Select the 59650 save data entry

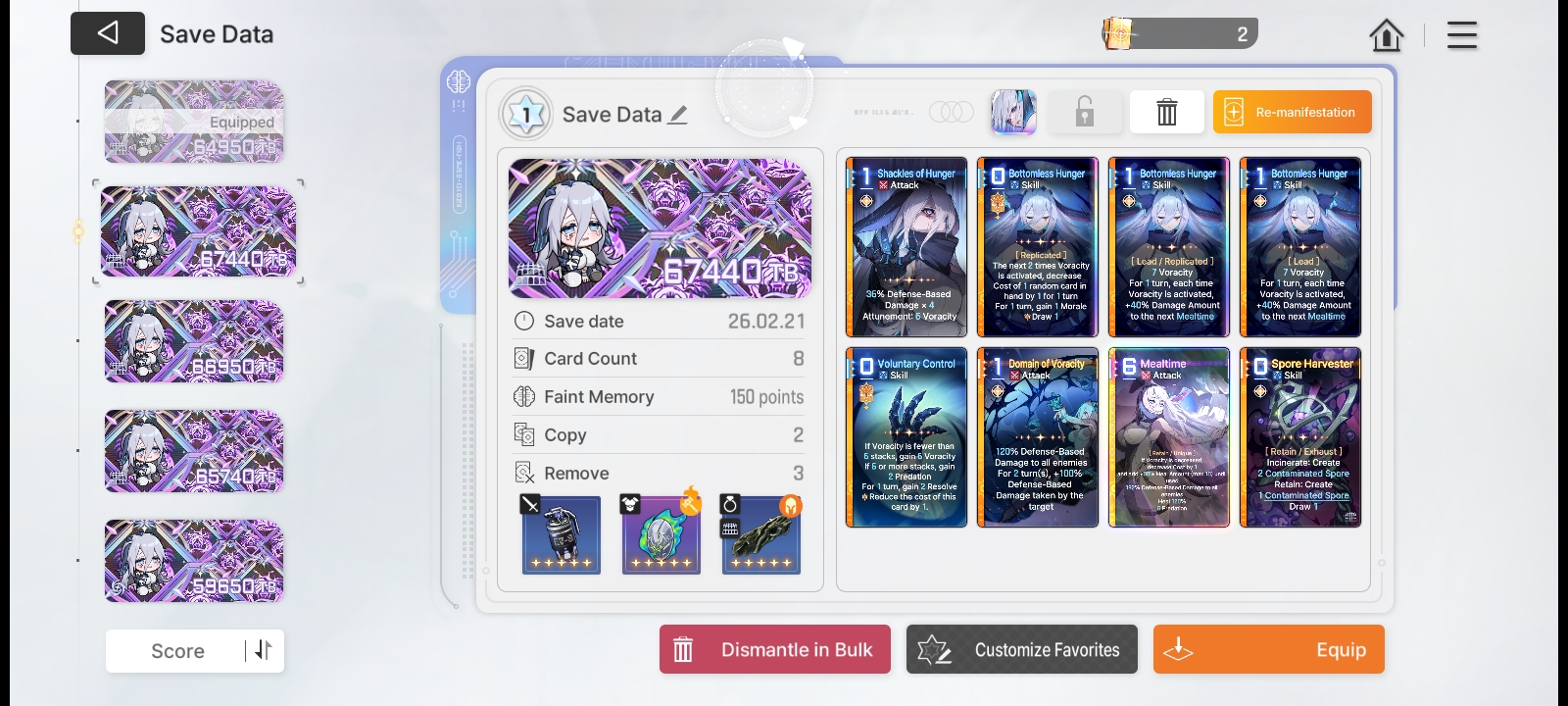[x=194, y=561]
